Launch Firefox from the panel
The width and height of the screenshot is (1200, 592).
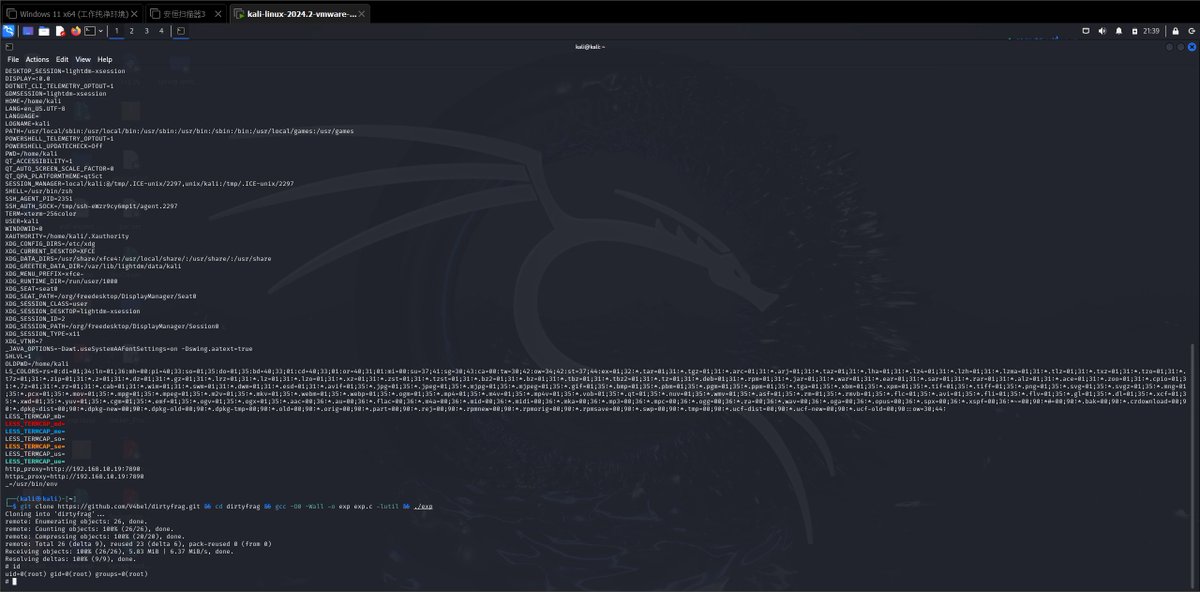(76, 31)
